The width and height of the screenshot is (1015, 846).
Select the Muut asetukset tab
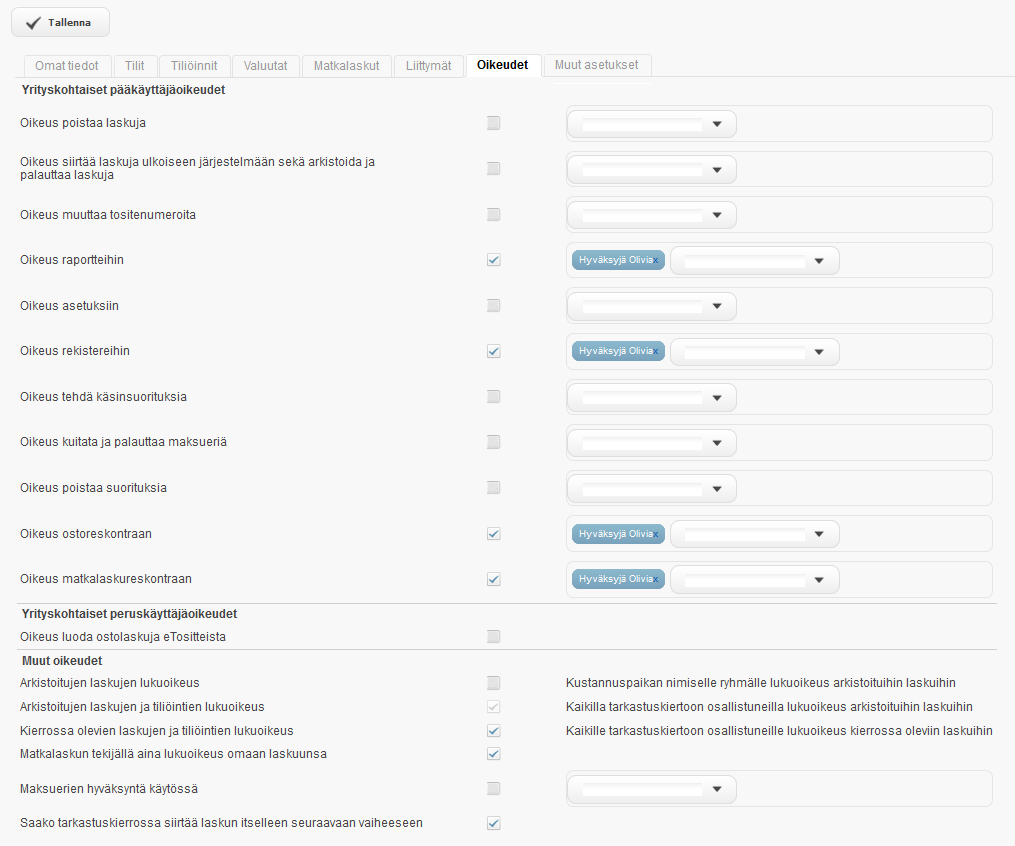coord(597,66)
